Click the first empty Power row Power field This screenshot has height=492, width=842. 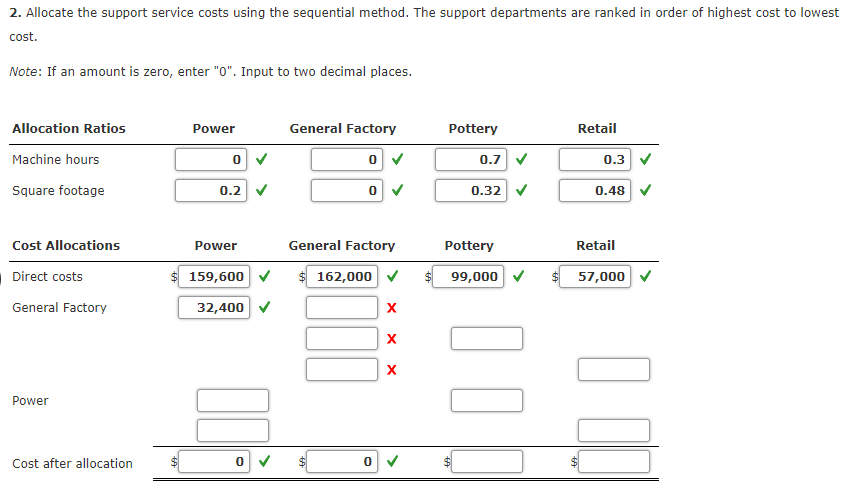coord(233,401)
